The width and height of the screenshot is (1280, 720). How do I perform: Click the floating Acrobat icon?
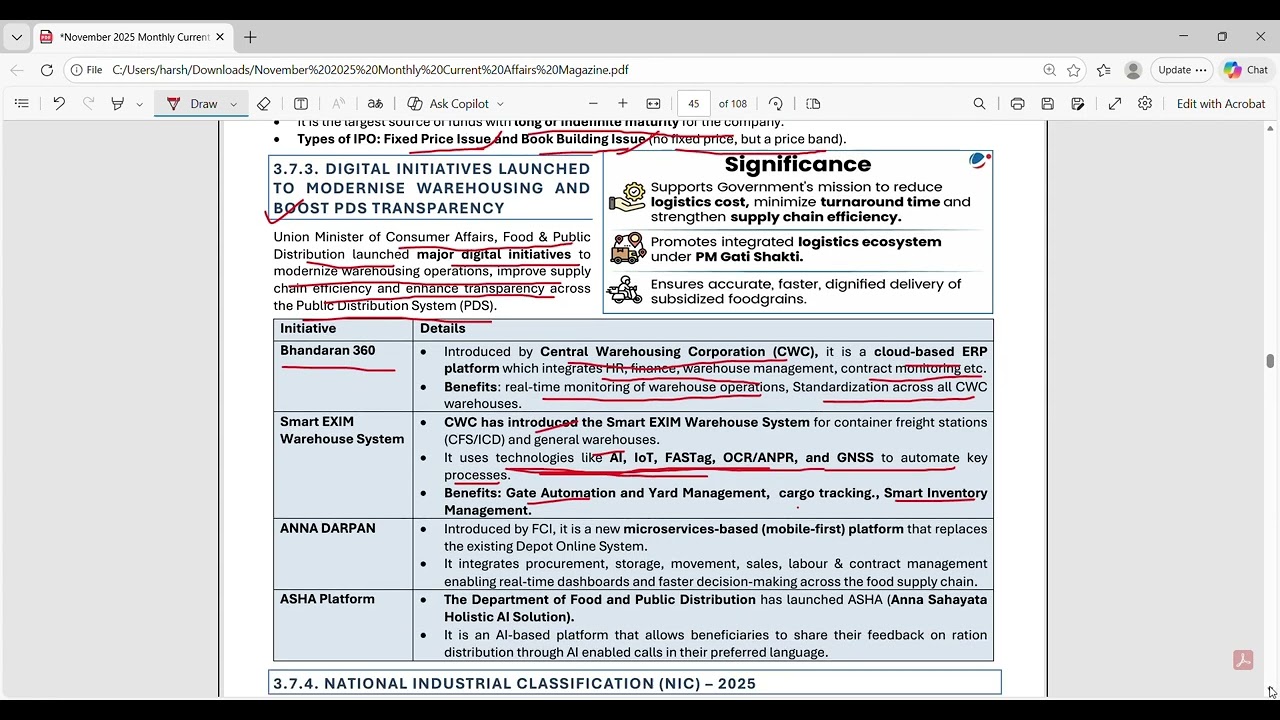pyautogui.click(x=1243, y=660)
